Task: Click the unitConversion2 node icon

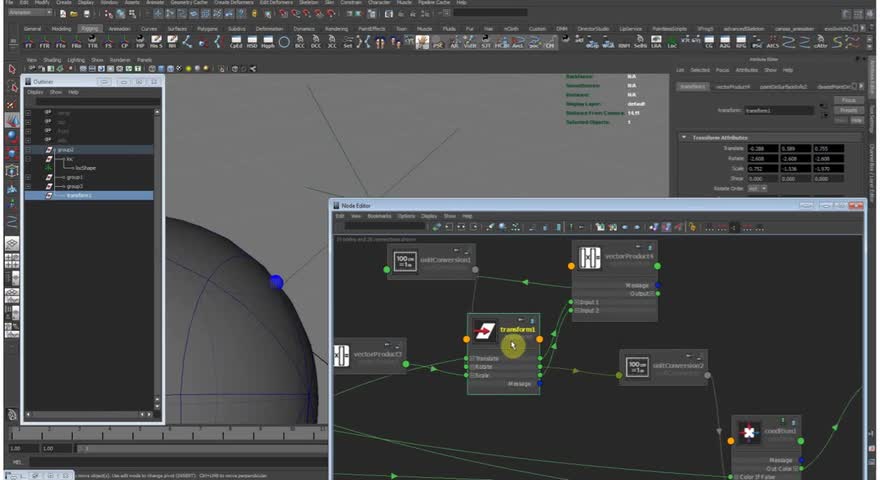Action: tap(636, 367)
